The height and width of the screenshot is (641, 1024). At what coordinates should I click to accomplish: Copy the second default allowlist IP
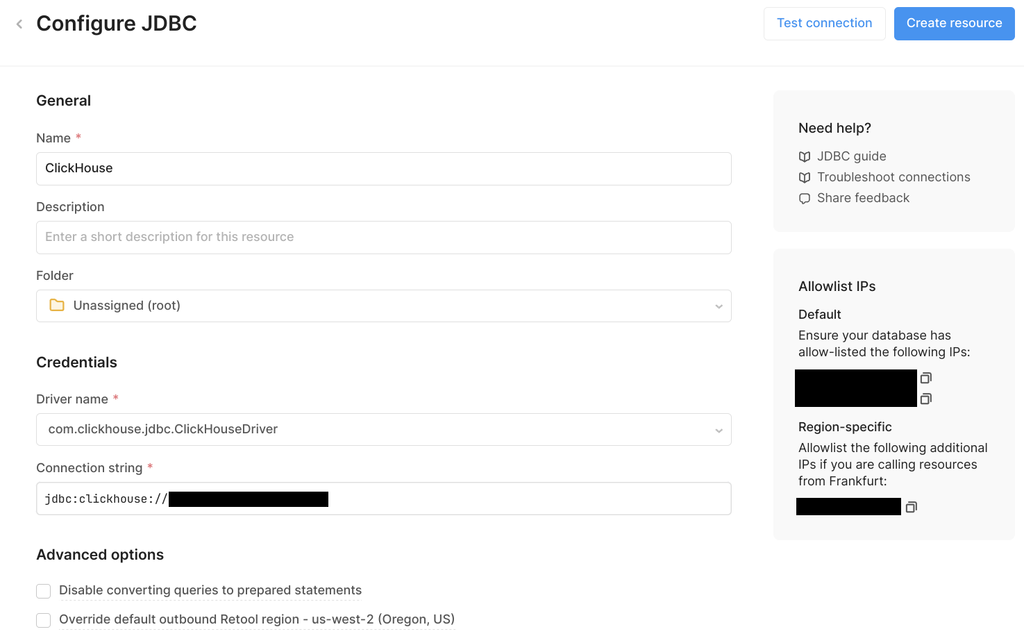pyautogui.click(x=926, y=399)
